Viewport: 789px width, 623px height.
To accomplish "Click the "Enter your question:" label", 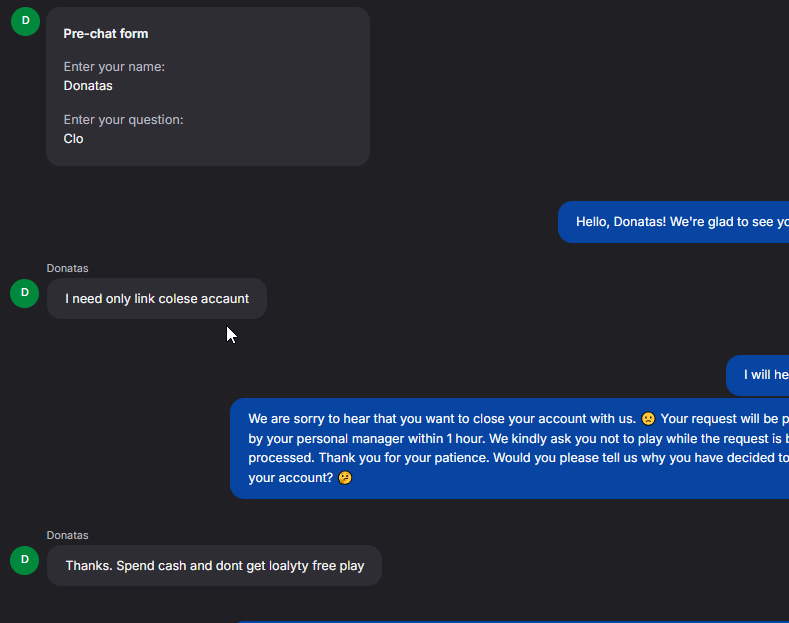I will pos(123,120).
